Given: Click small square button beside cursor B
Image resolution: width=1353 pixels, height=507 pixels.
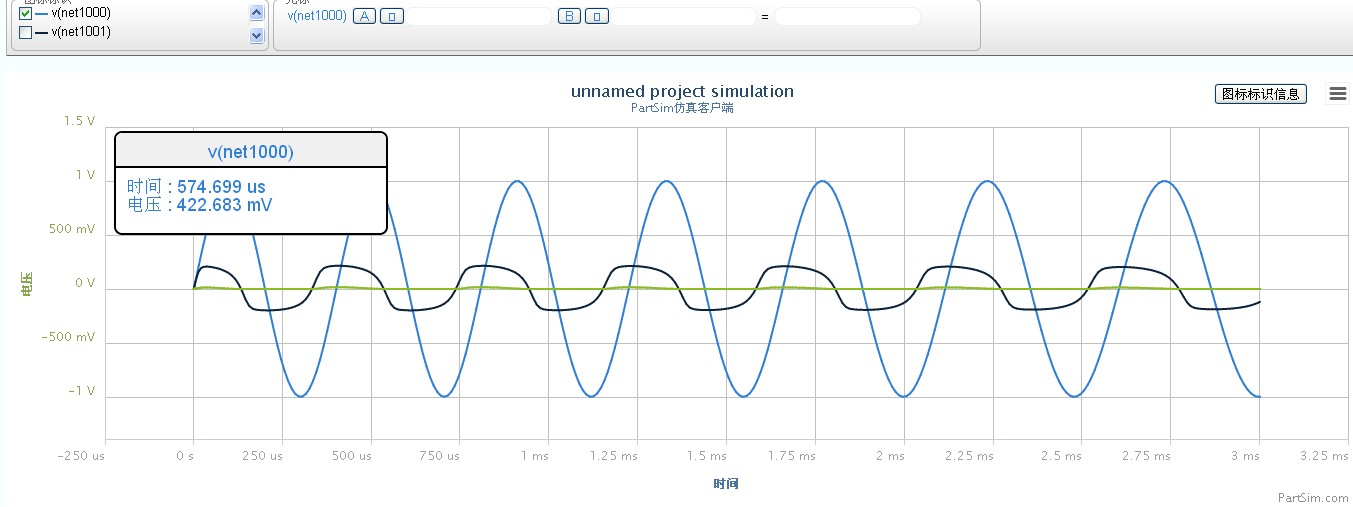Looking at the screenshot, I should [x=597, y=16].
